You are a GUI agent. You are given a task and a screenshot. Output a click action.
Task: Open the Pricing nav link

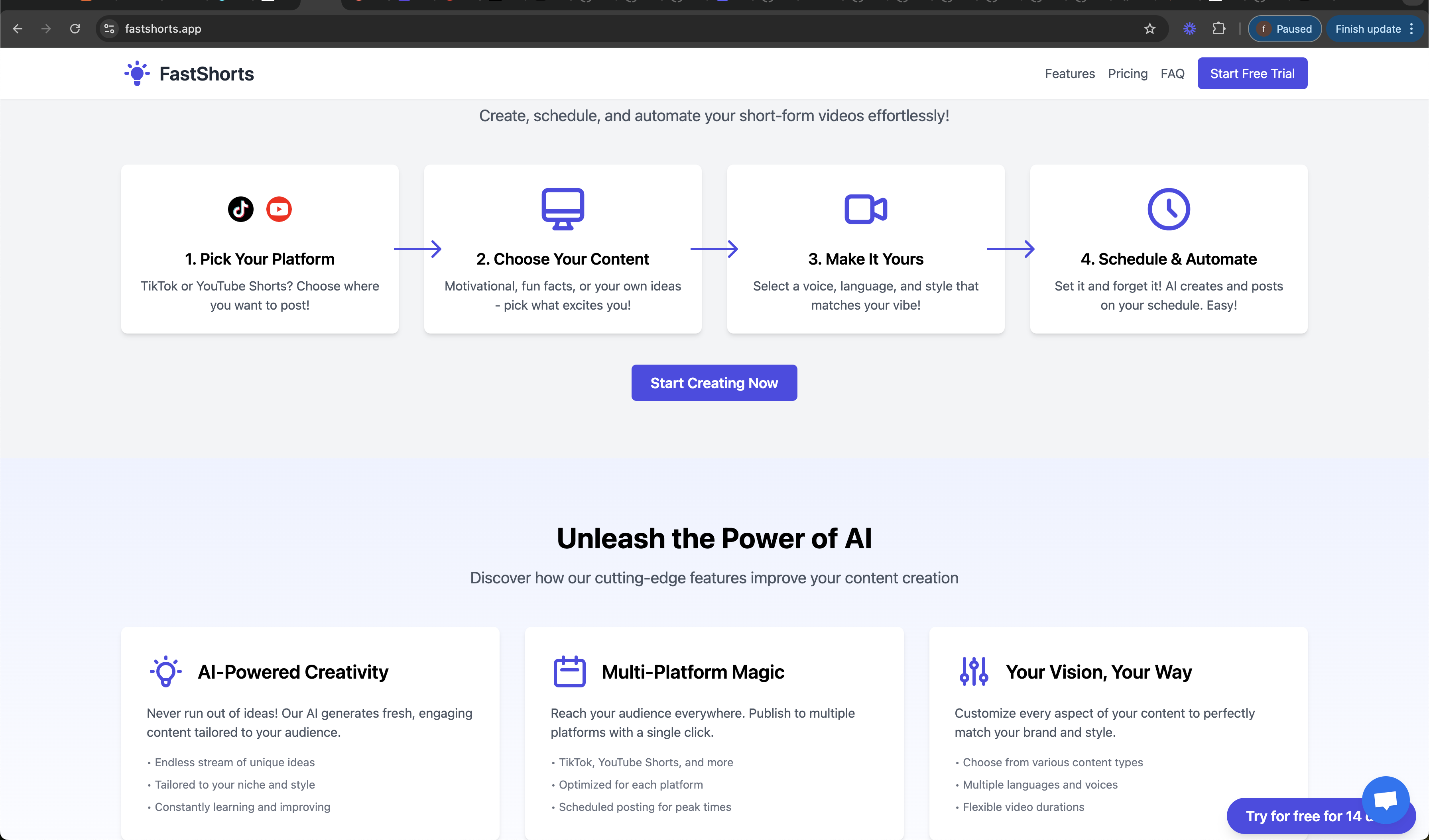(x=1127, y=74)
